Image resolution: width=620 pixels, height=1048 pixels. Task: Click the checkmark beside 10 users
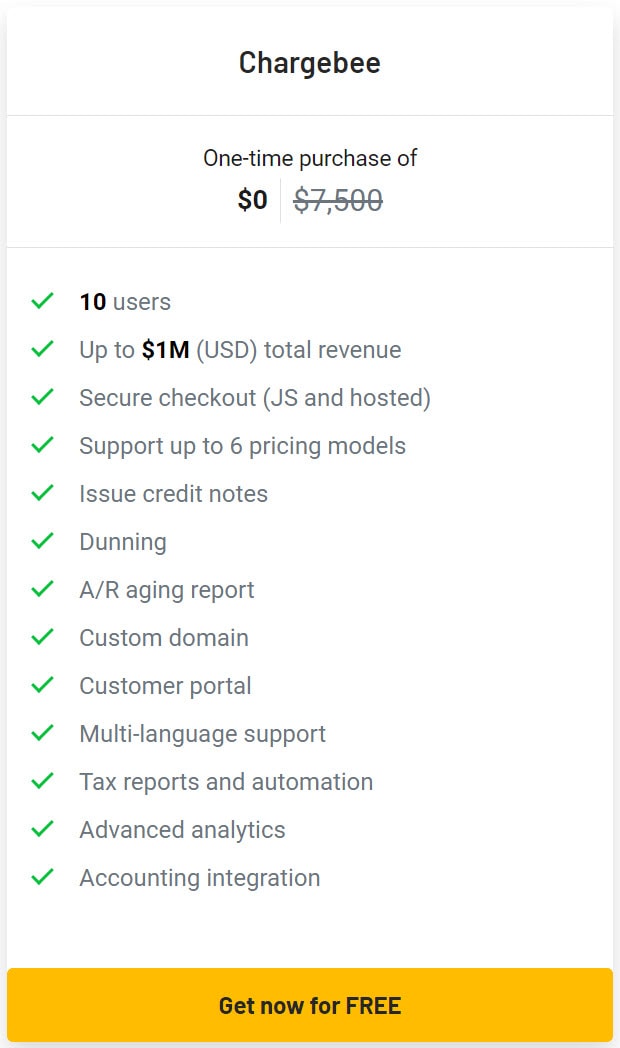coord(42,301)
